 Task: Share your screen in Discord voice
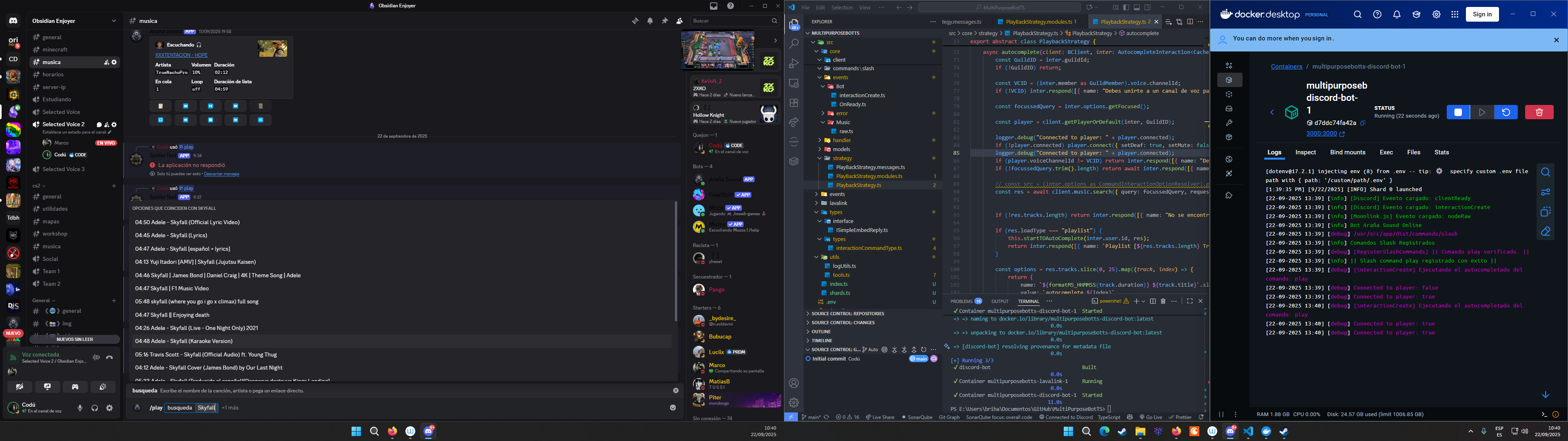click(47, 387)
